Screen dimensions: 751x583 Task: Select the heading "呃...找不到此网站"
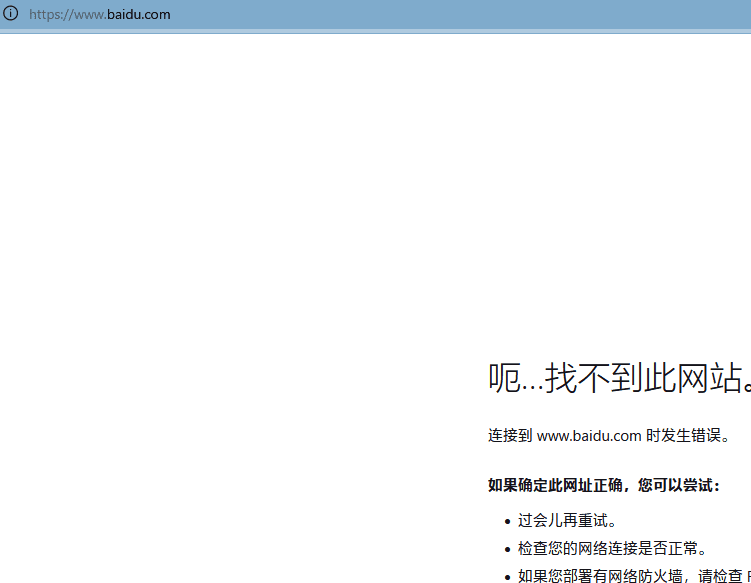tap(619, 378)
